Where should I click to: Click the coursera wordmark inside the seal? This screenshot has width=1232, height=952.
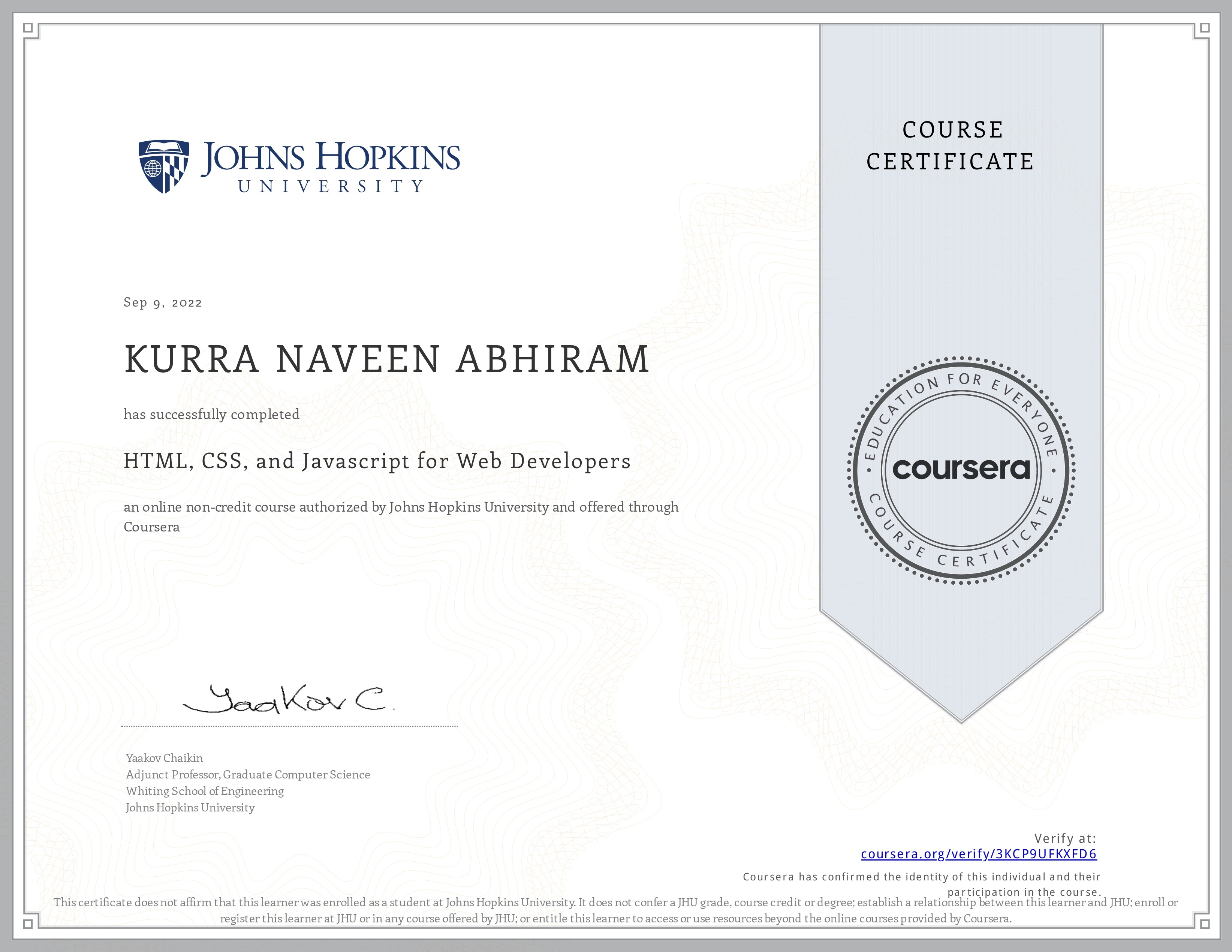(961, 469)
